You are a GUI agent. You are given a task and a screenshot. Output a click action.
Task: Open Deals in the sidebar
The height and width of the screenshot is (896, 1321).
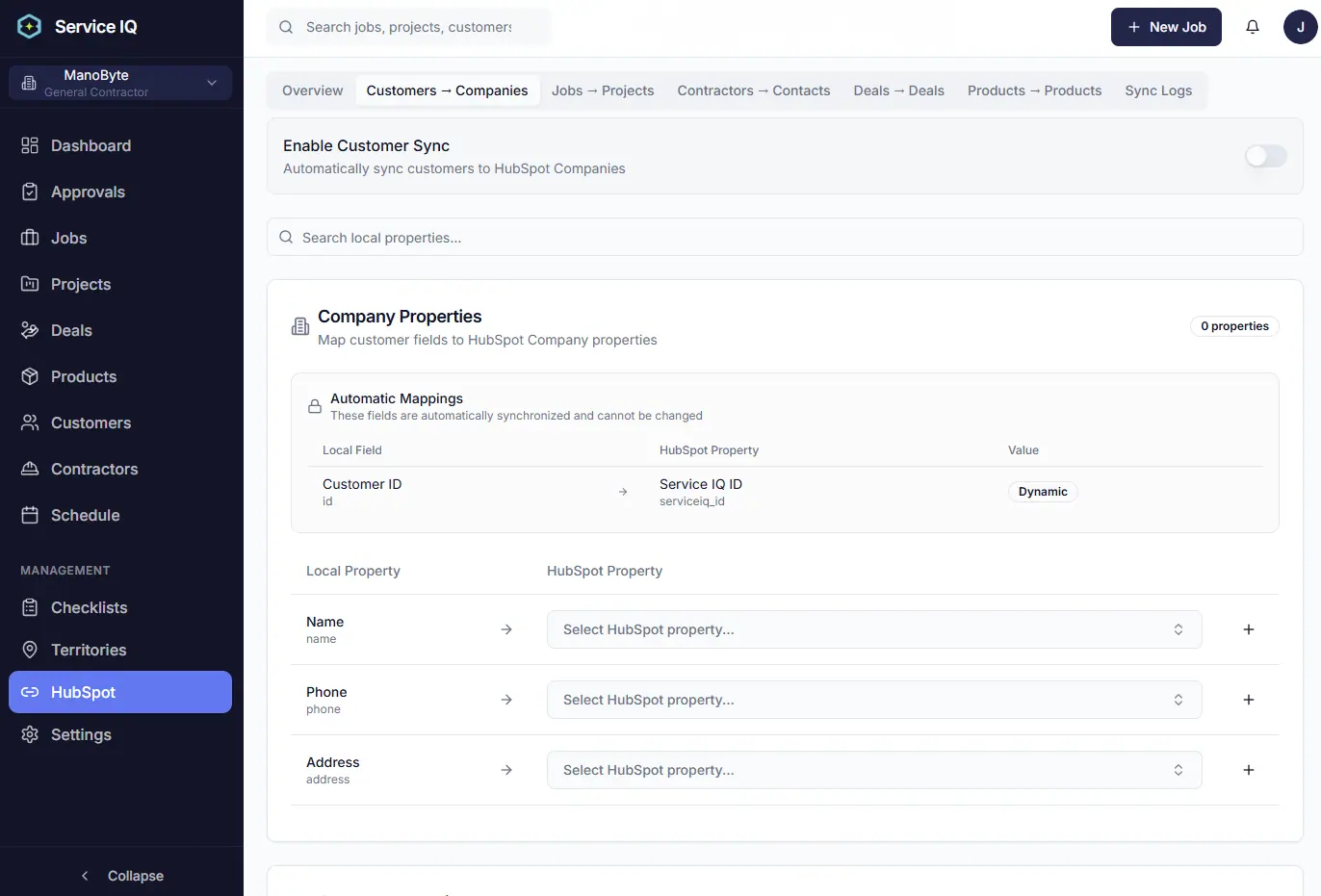[x=120, y=330]
